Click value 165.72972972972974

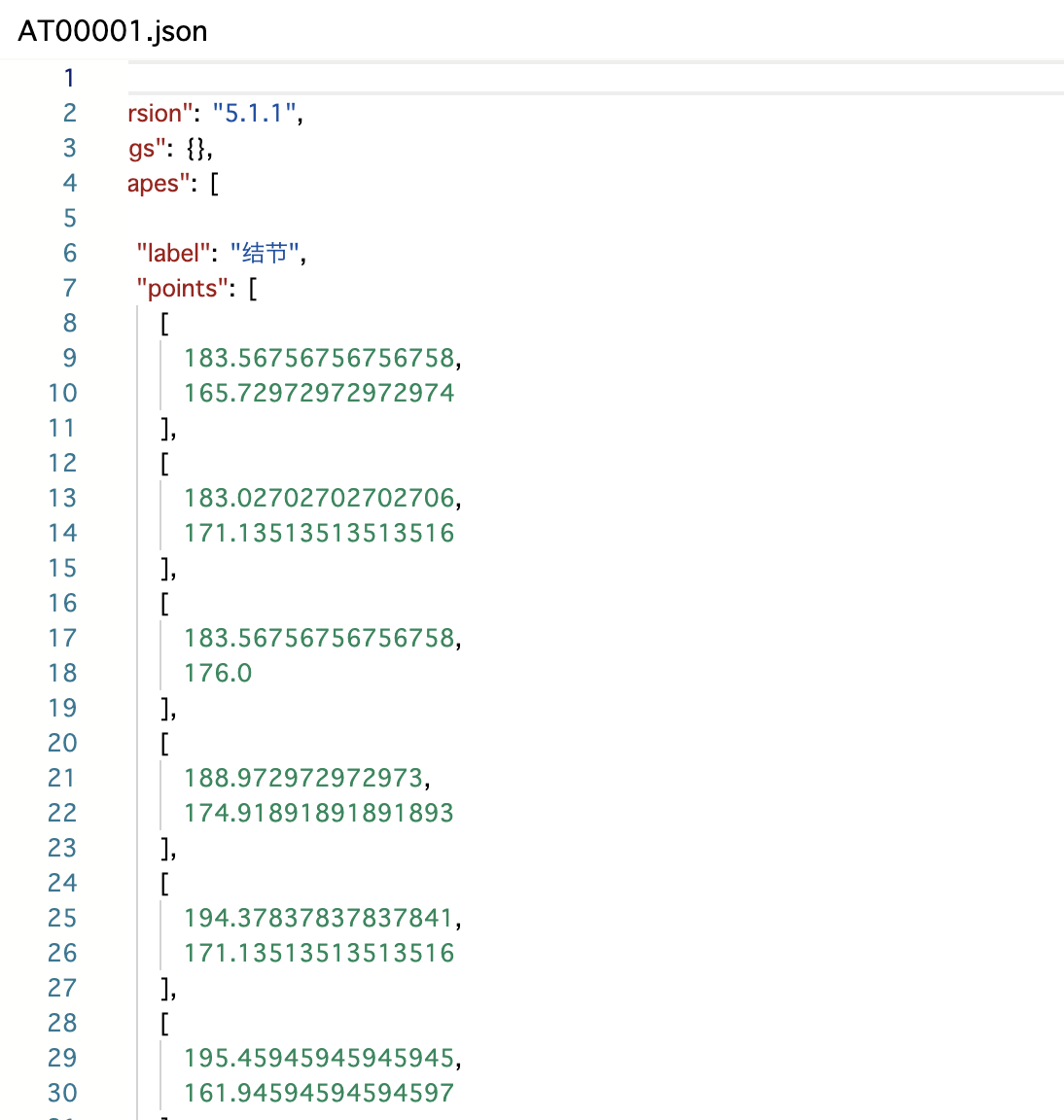tap(319, 393)
